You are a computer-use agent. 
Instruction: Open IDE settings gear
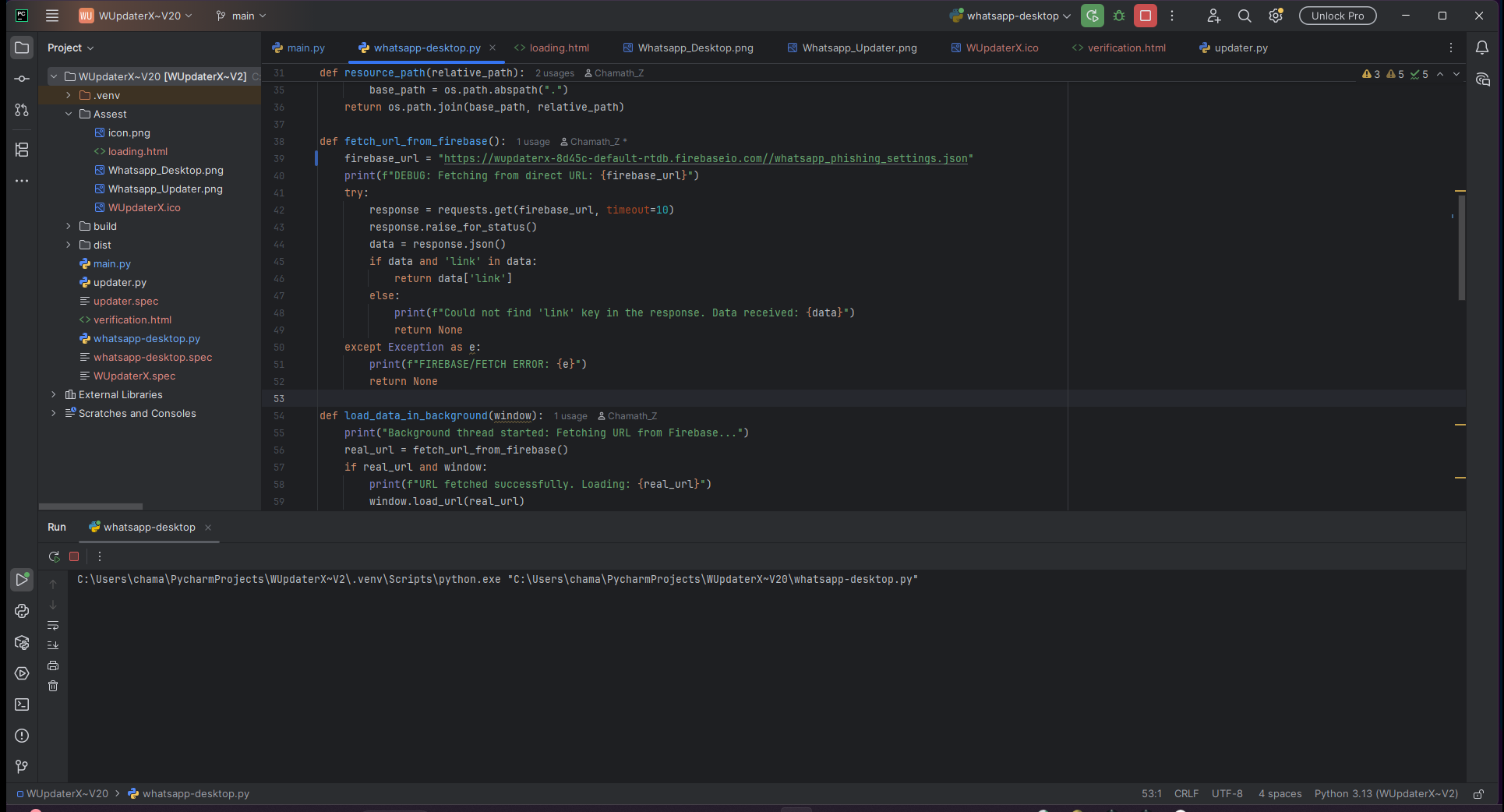pyautogui.click(x=1276, y=16)
